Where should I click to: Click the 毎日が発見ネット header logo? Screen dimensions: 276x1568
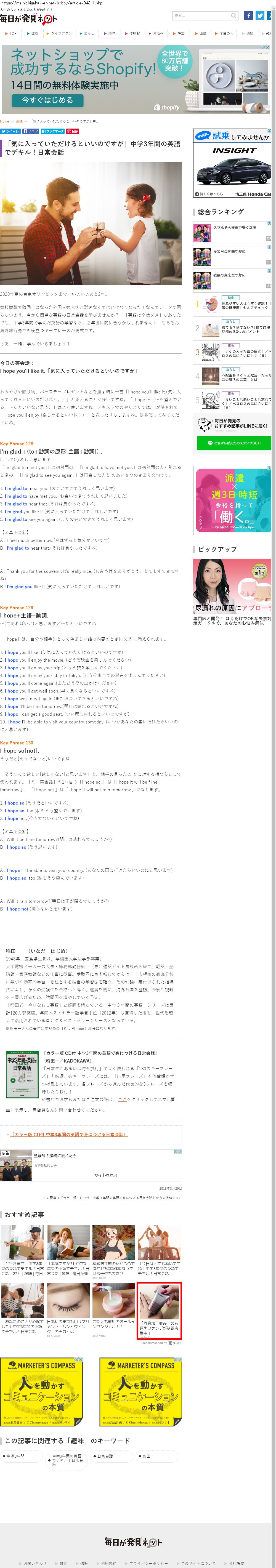(x=29, y=19)
